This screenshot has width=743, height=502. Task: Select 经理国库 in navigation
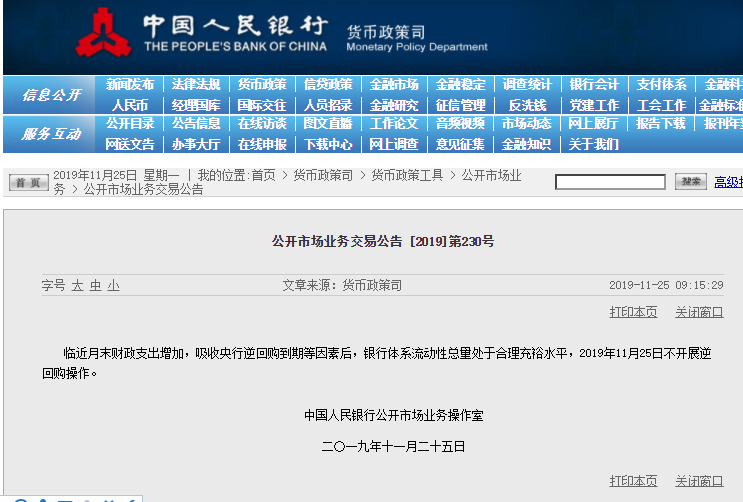click(x=196, y=105)
